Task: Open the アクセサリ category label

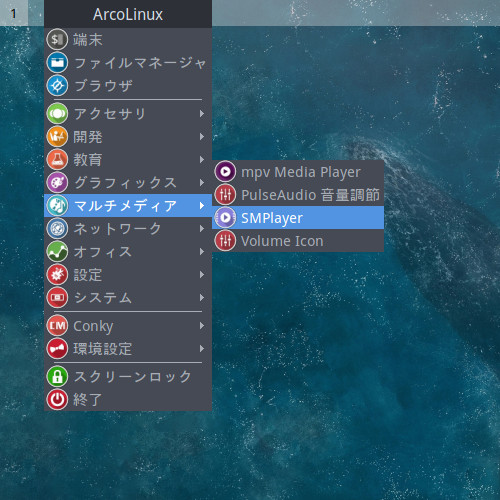Action: point(110,114)
